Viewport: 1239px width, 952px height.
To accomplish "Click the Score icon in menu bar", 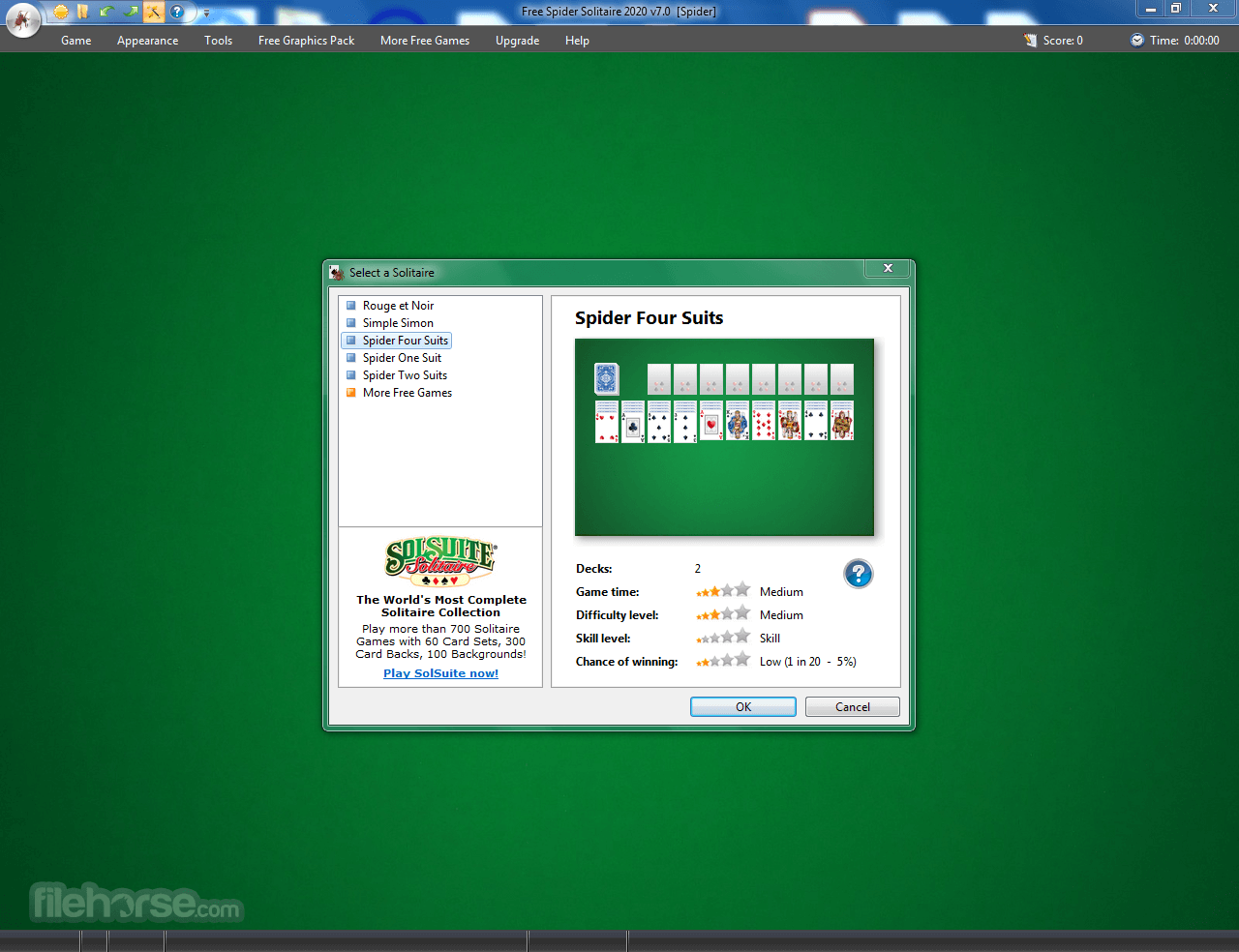I will click(x=1031, y=41).
